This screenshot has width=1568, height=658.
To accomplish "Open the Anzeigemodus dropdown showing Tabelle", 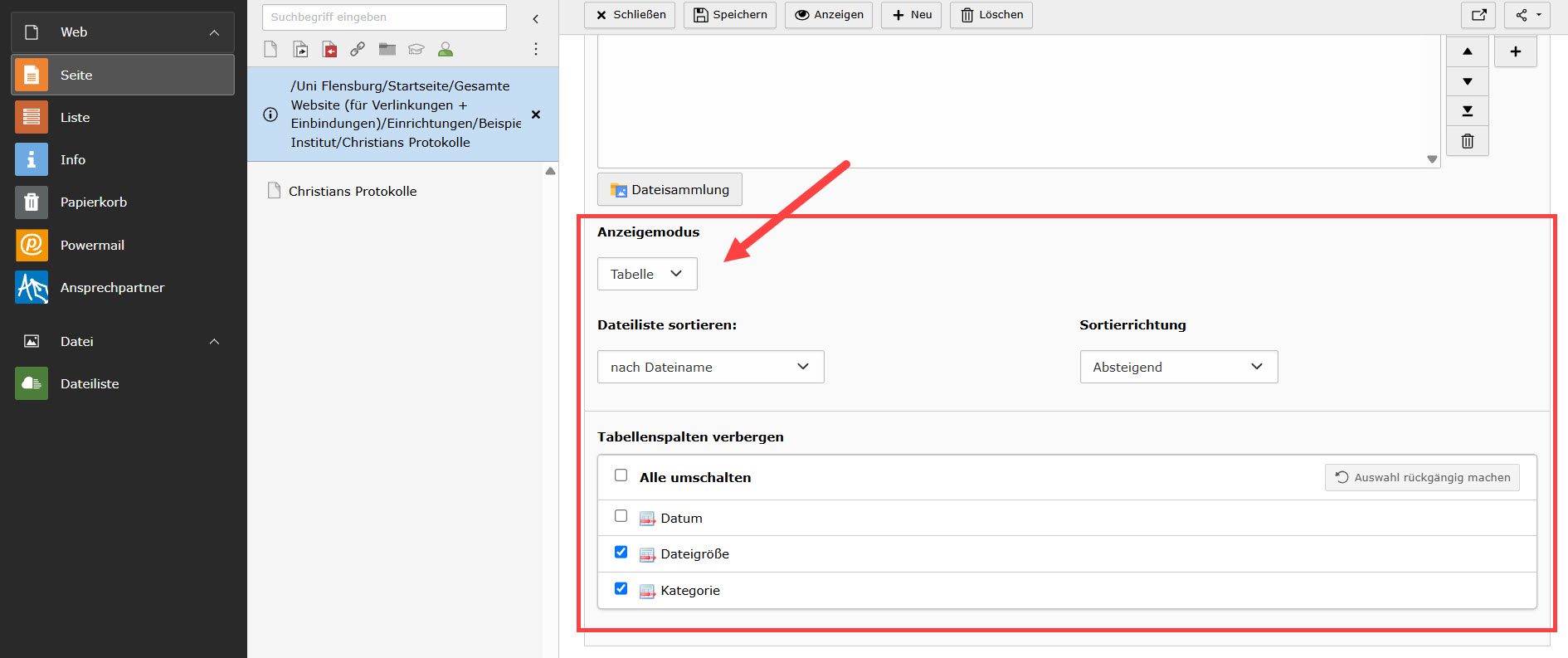I will coord(646,274).
